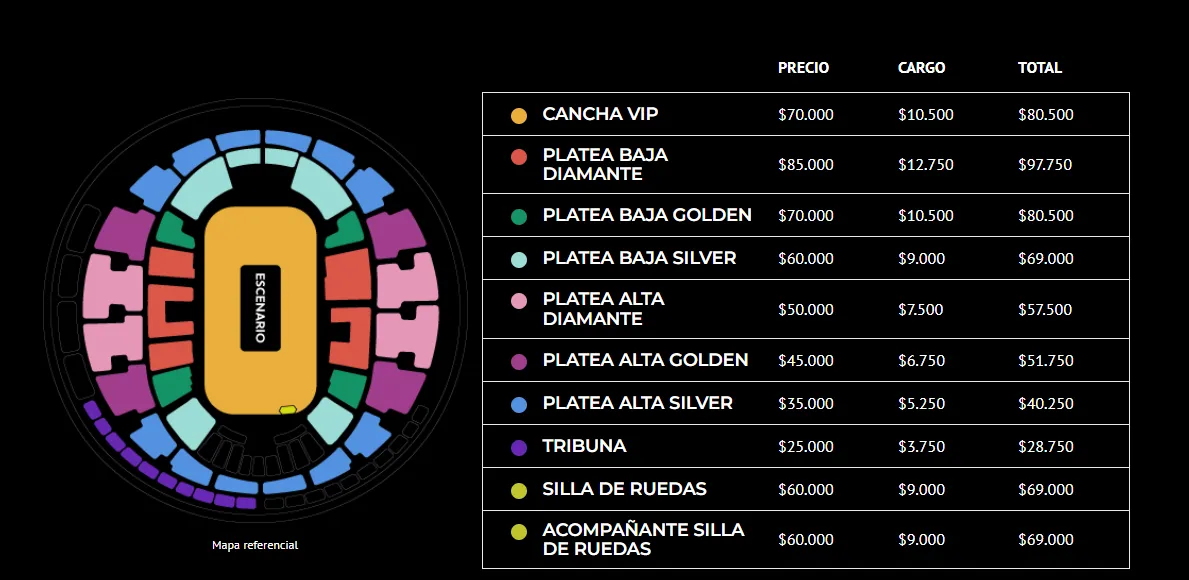This screenshot has width=1189, height=580.
Task: Click the magenta Platea Alta Golden dot
Action: (x=519, y=361)
